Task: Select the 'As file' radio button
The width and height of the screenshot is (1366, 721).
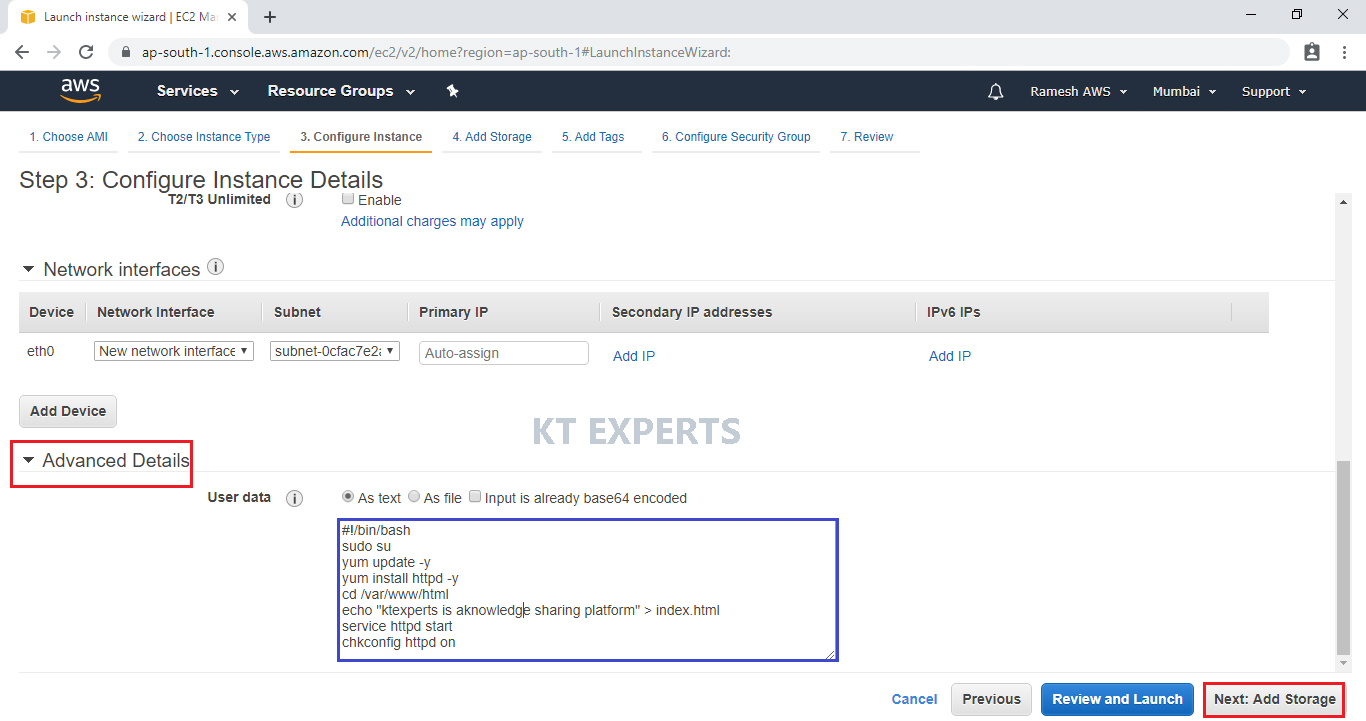Action: point(414,497)
